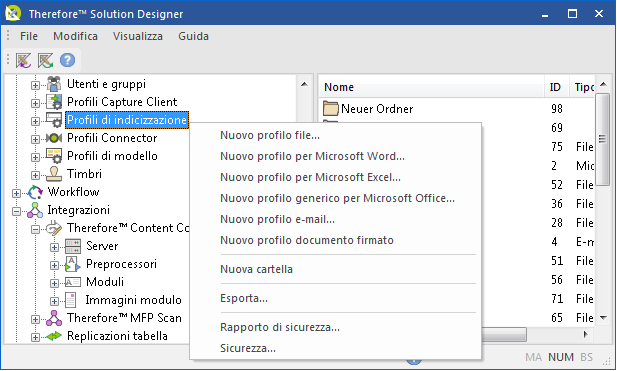Click the Therefore MFP Scan icon
The width and height of the screenshot is (617, 371).
pyautogui.click(x=54, y=318)
